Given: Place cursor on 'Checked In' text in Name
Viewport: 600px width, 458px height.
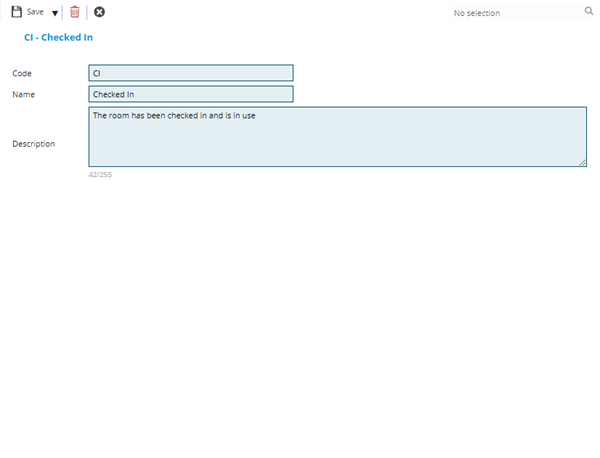Looking at the screenshot, I should 113,94.
